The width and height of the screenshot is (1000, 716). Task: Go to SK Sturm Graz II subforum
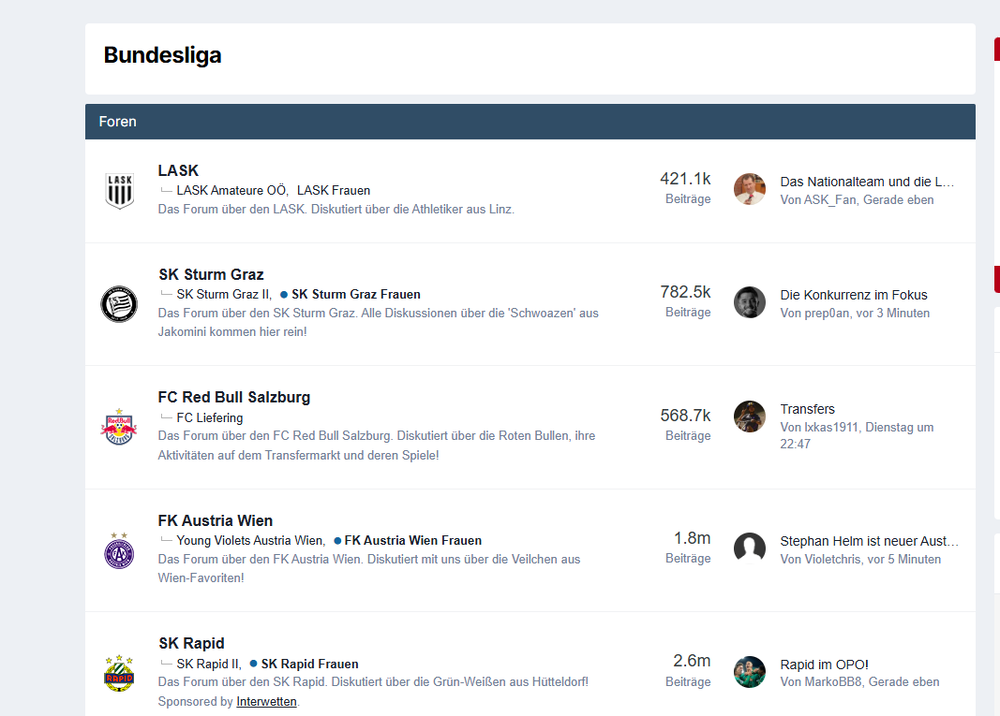click(223, 295)
